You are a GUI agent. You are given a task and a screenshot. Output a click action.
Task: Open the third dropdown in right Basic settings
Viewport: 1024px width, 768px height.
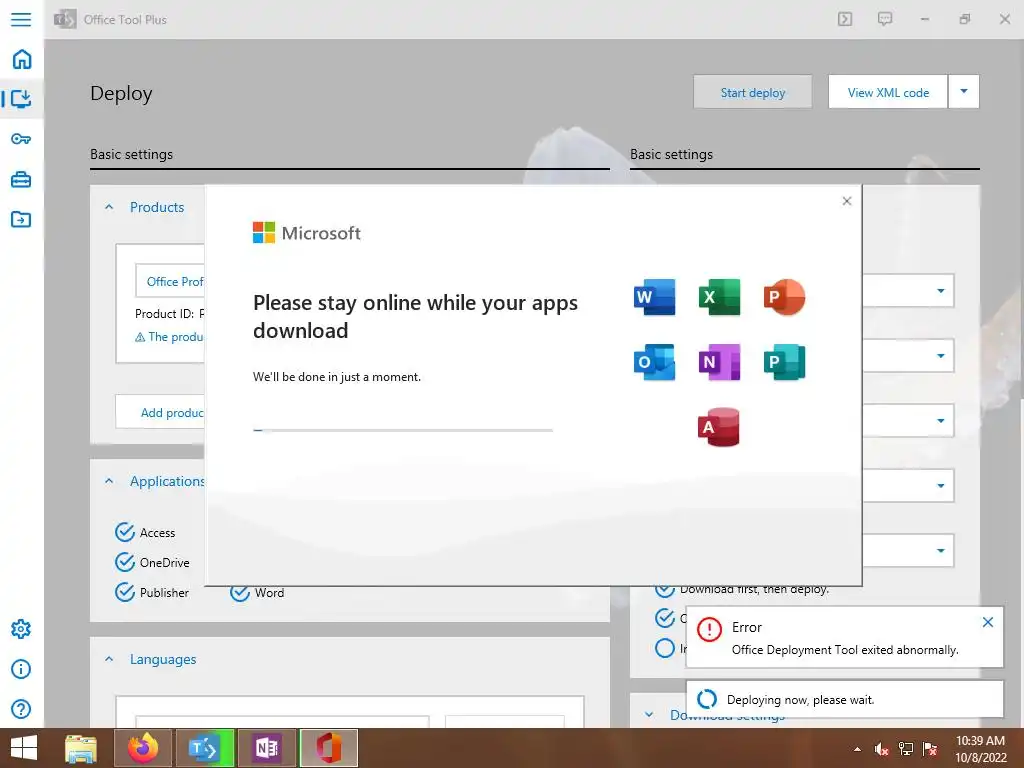click(x=940, y=421)
